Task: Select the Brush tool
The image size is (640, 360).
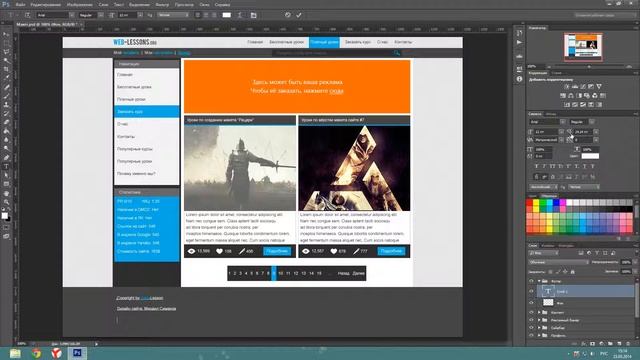Action: tap(6, 96)
